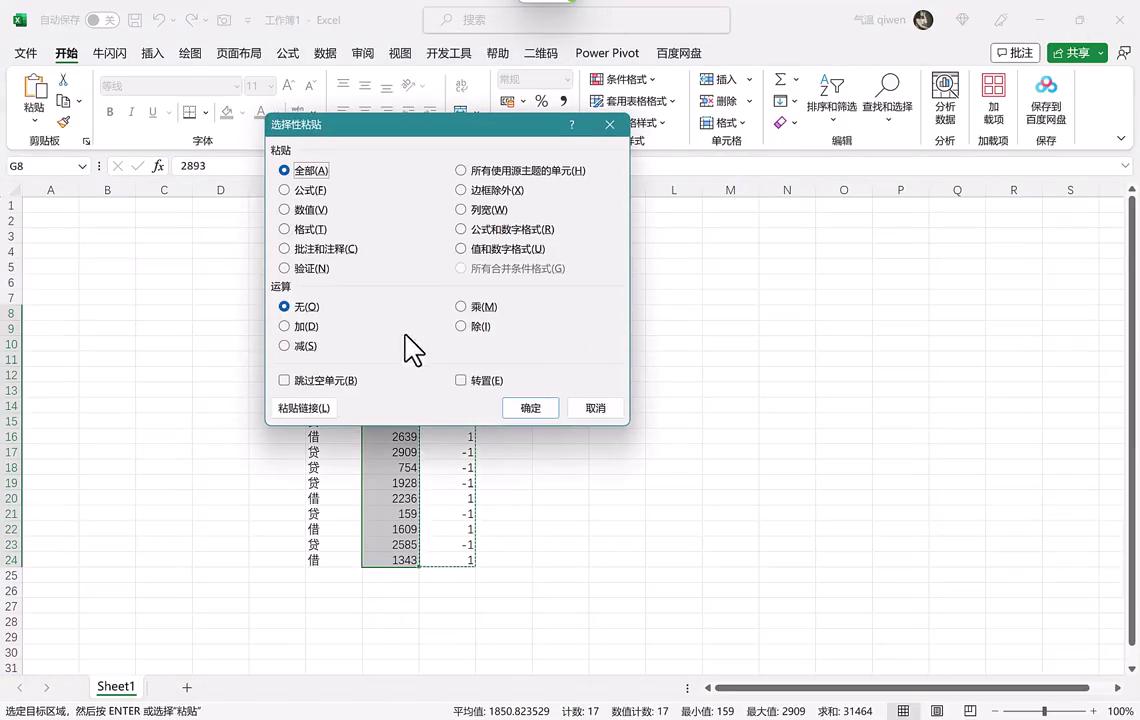Click the Save to Baidu Netdisk icon
This screenshot has height=720, width=1140.
[x=1046, y=95]
